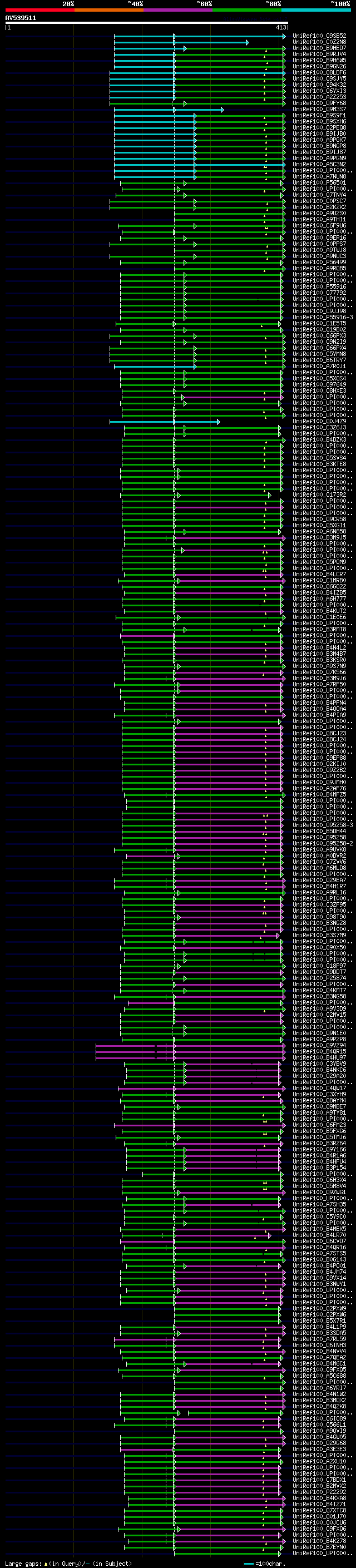Open hit UniRef100_B9RJV4
The image size is (356, 1568).
(x=319, y=54)
